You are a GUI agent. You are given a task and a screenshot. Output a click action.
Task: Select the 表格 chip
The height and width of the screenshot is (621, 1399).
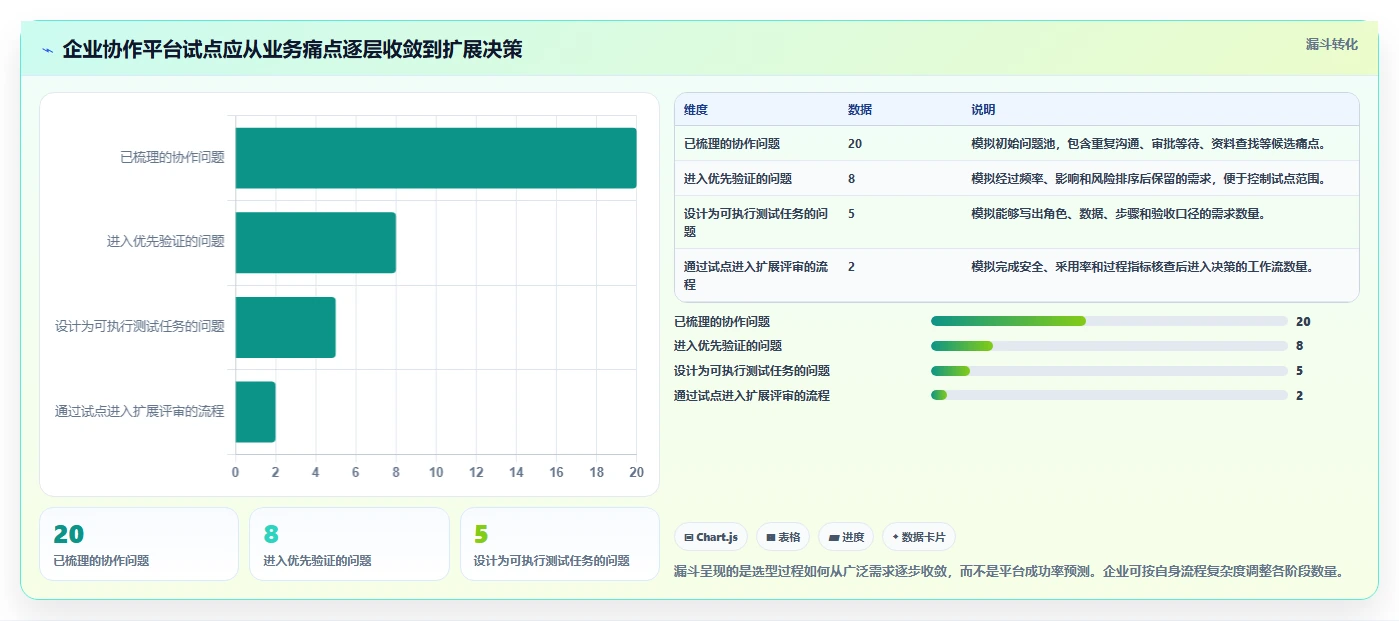(x=783, y=537)
